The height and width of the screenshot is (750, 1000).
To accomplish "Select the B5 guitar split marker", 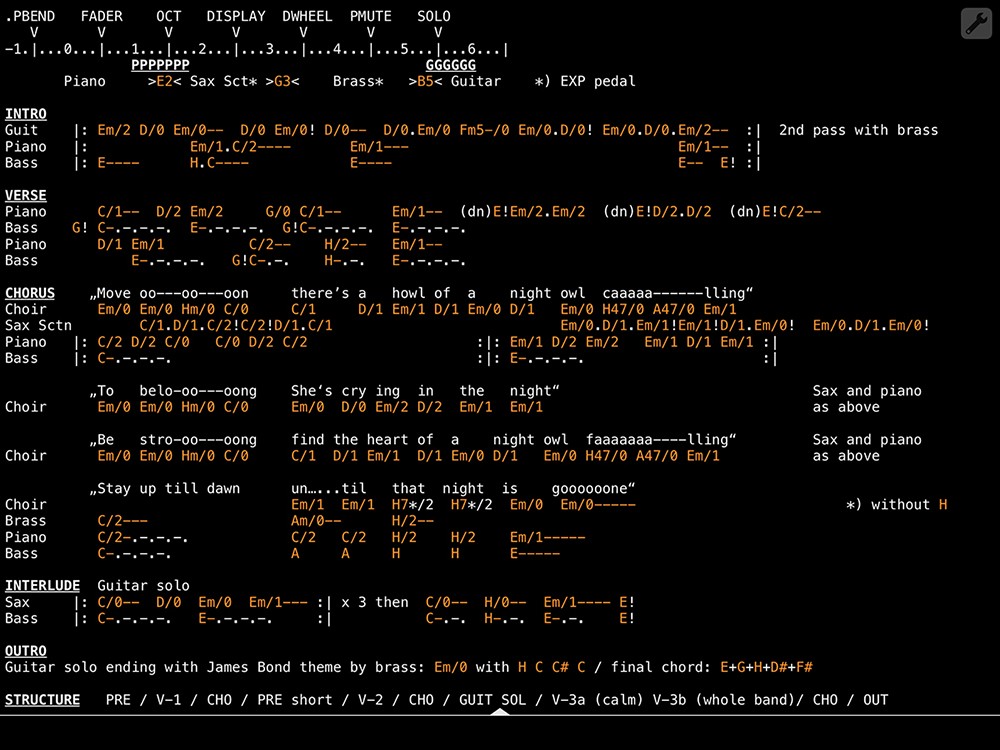I will [425, 81].
